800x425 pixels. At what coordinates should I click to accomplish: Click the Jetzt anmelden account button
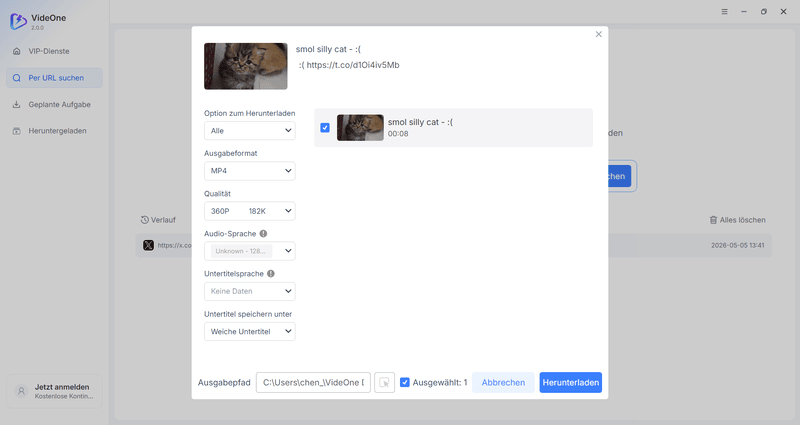click(x=54, y=391)
